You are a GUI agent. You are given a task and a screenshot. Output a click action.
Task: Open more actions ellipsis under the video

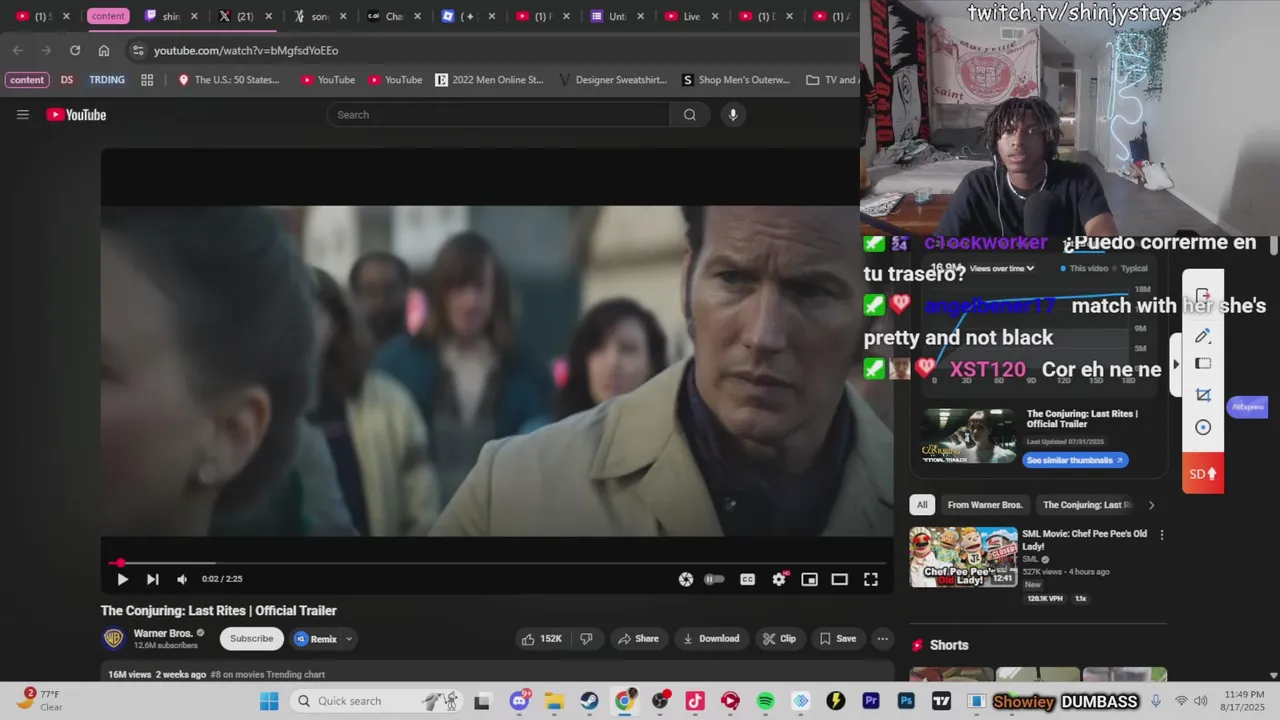click(x=882, y=639)
